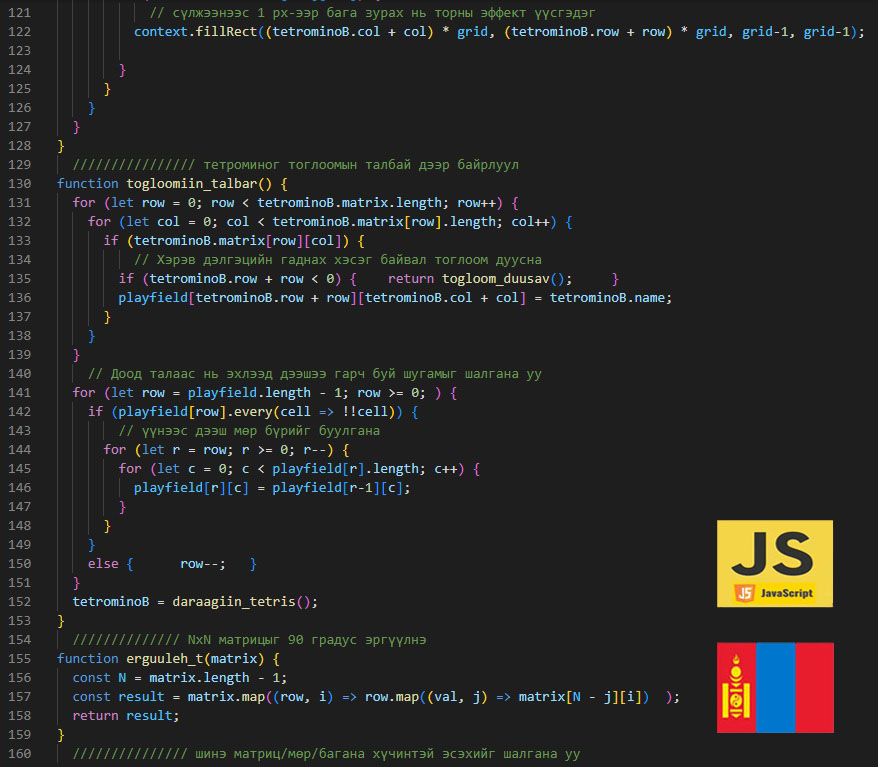Click the comment on line 140
Screen dimensions: 878x767
(315, 374)
